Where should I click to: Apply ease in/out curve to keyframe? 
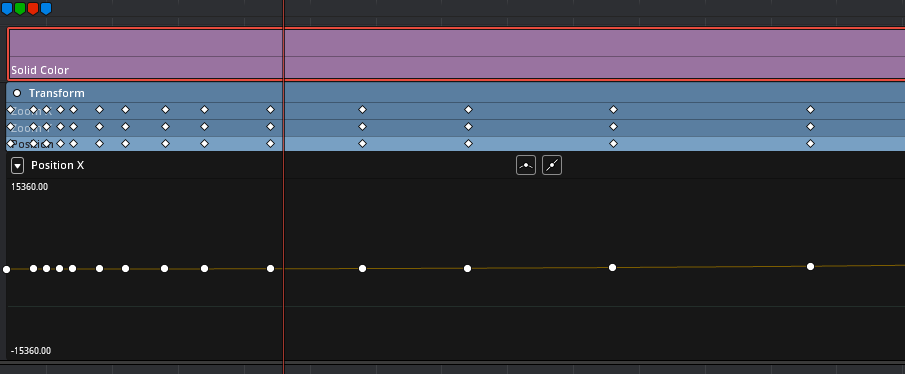coord(526,165)
